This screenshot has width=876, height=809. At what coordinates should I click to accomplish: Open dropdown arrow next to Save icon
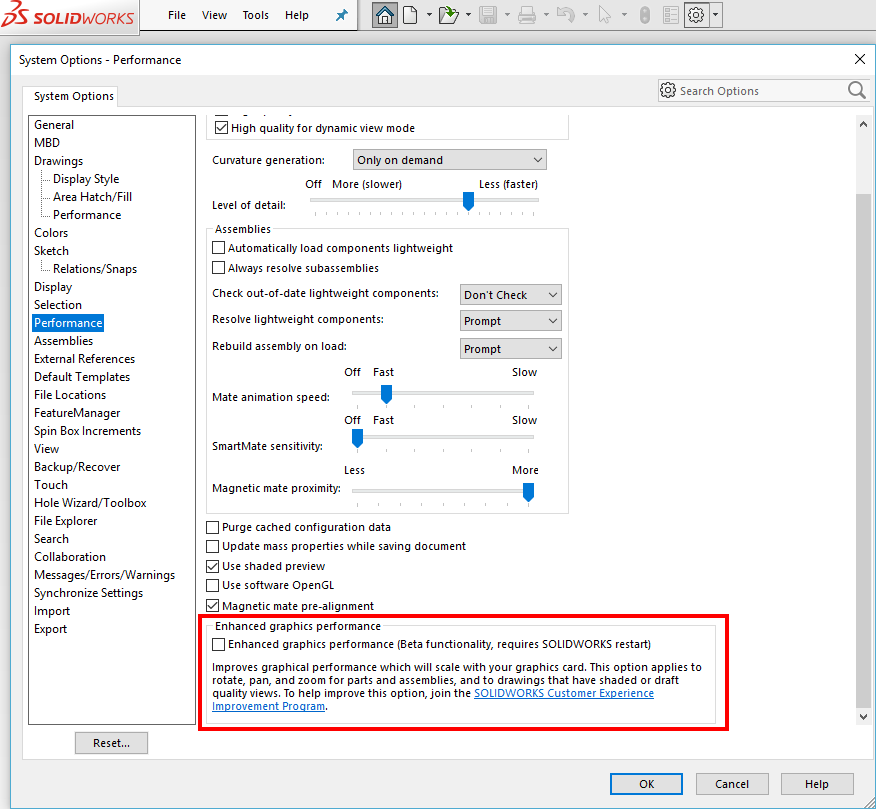[507, 15]
